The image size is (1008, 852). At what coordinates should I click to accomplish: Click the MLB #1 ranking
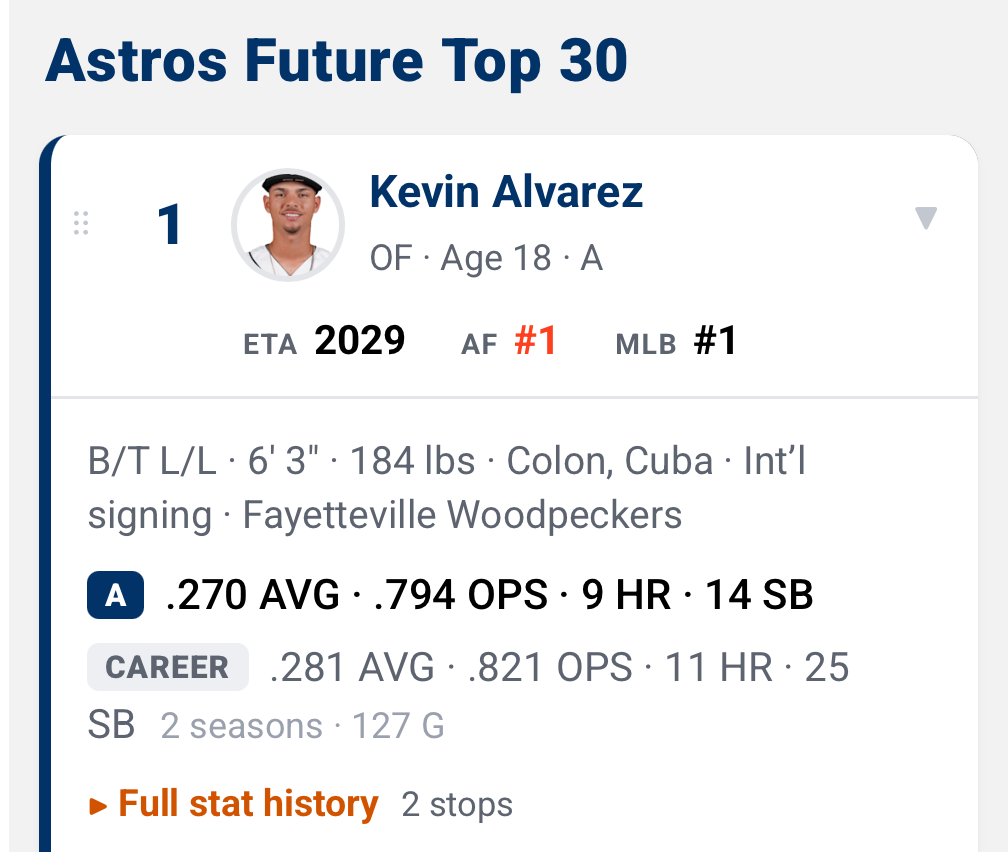point(676,341)
